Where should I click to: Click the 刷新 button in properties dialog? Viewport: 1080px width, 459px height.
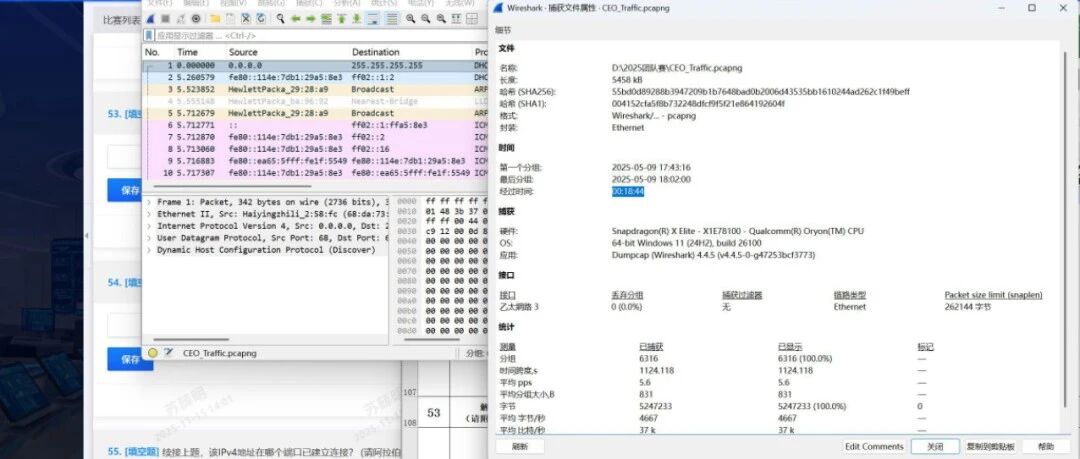520,447
